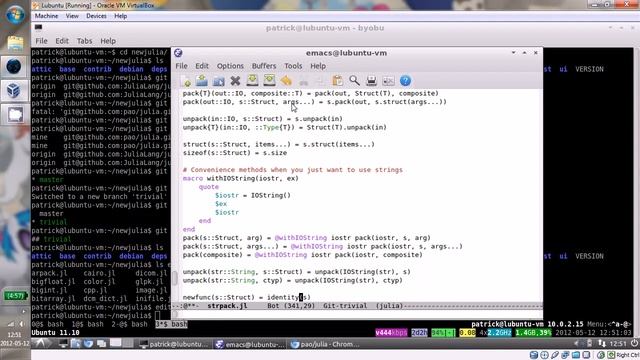Click the Paste clipboard icon in Emacs toolbar
Screen dimensions: 640x360
(x=338, y=80)
